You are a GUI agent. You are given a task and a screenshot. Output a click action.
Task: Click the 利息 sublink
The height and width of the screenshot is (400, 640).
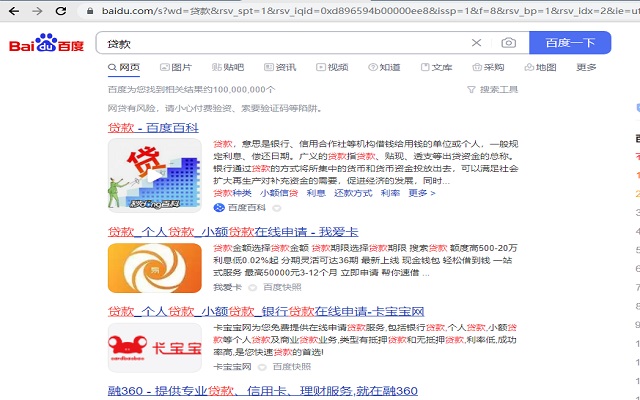click(316, 193)
